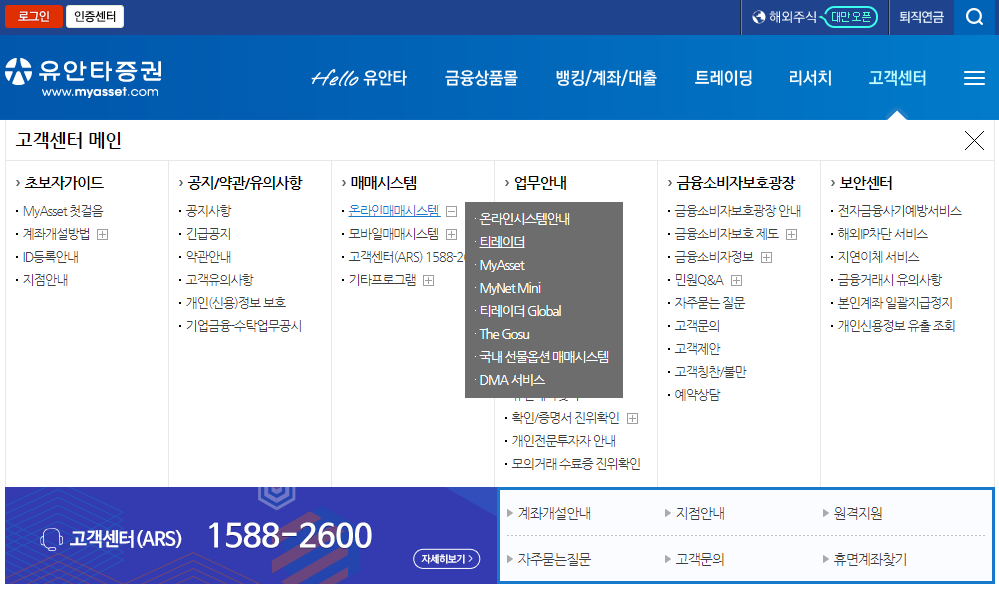
Task: Open the 뱅킹/계좌/대출 menu
Action: 606,78
